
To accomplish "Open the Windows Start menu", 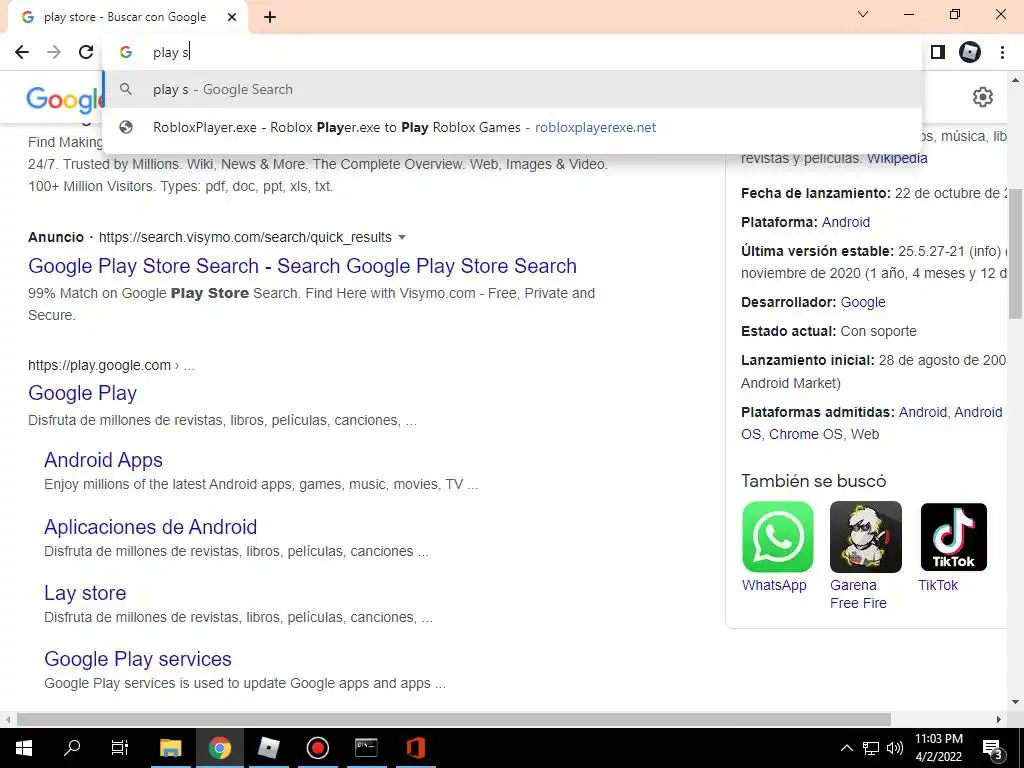I will (x=24, y=748).
